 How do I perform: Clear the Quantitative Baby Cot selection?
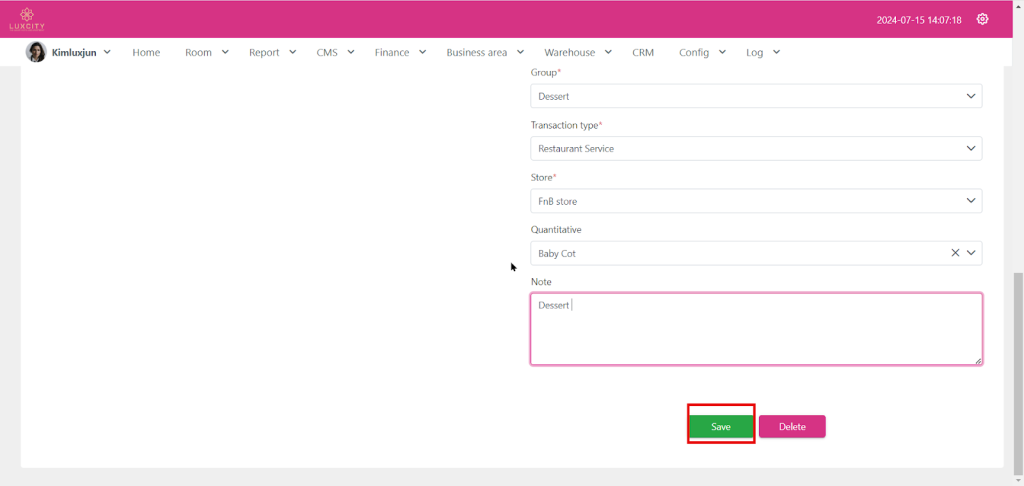[955, 253]
